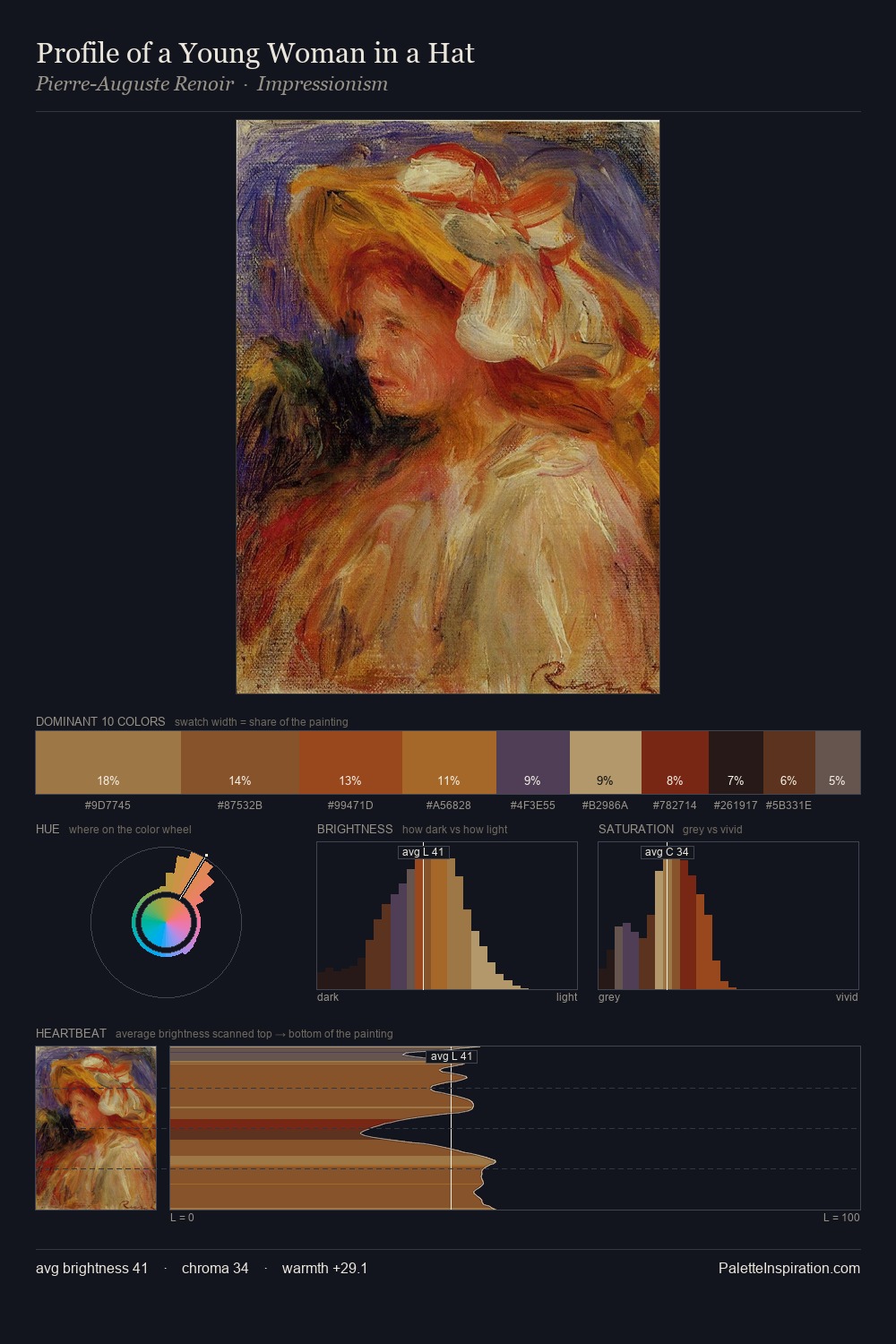The image size is (896, 1344).
Task: Click the 'vivid' axis label
Action: [x=847, y=997]
